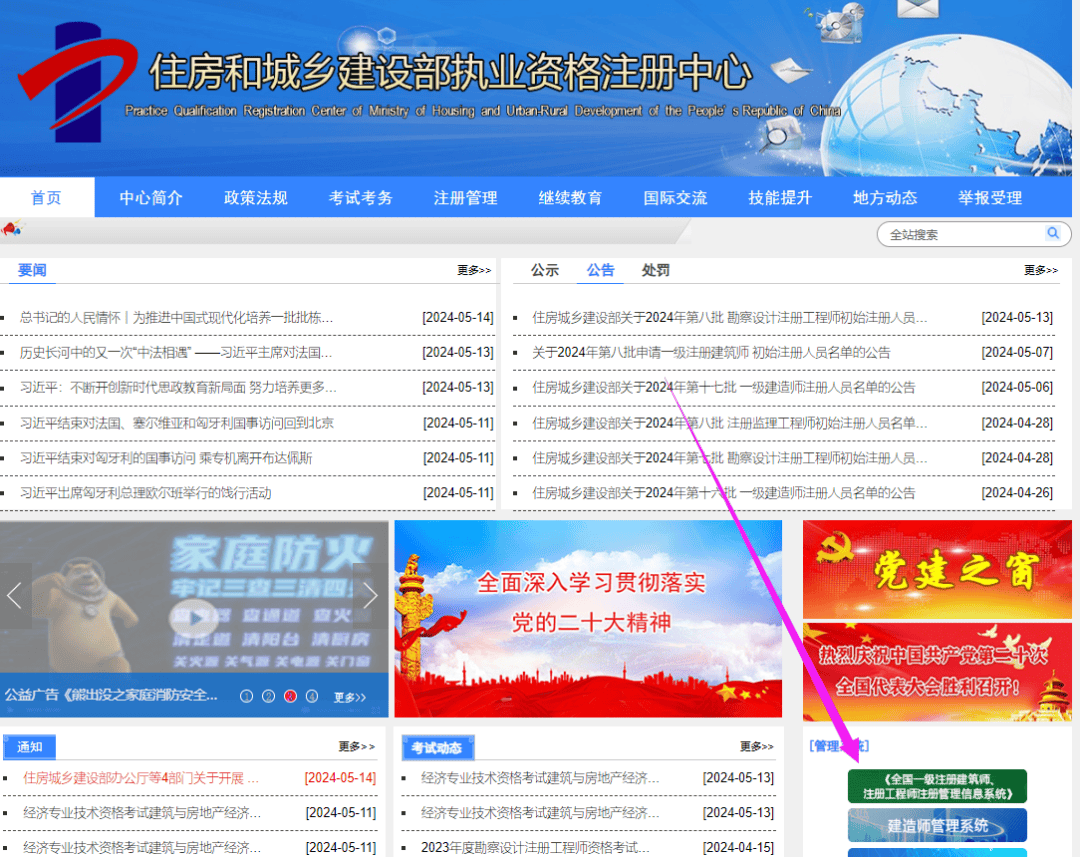Click the left arrow of the image carousel

click(x=14, y=594)
